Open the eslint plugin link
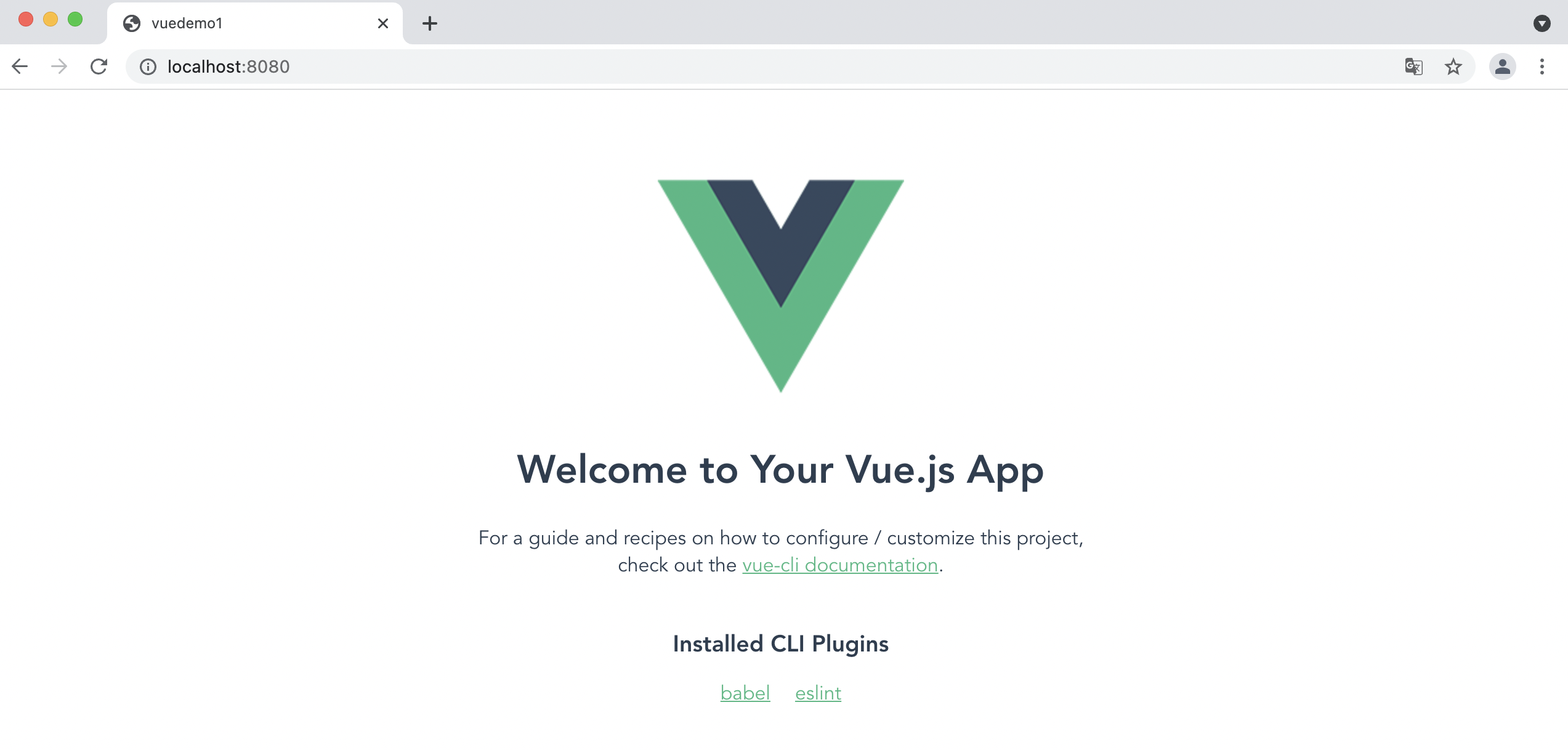 (818, 693)
